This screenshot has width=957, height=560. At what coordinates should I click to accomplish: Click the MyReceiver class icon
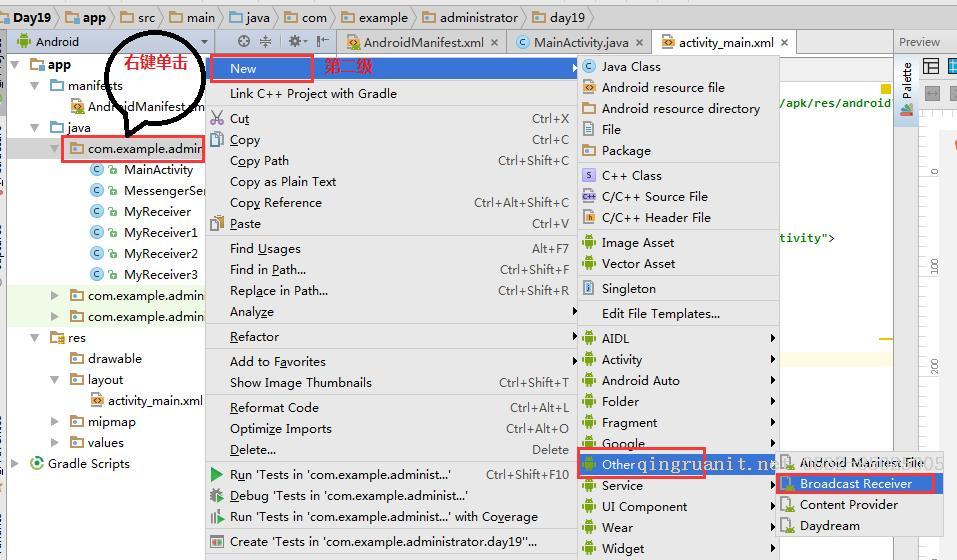pos(96,212)
